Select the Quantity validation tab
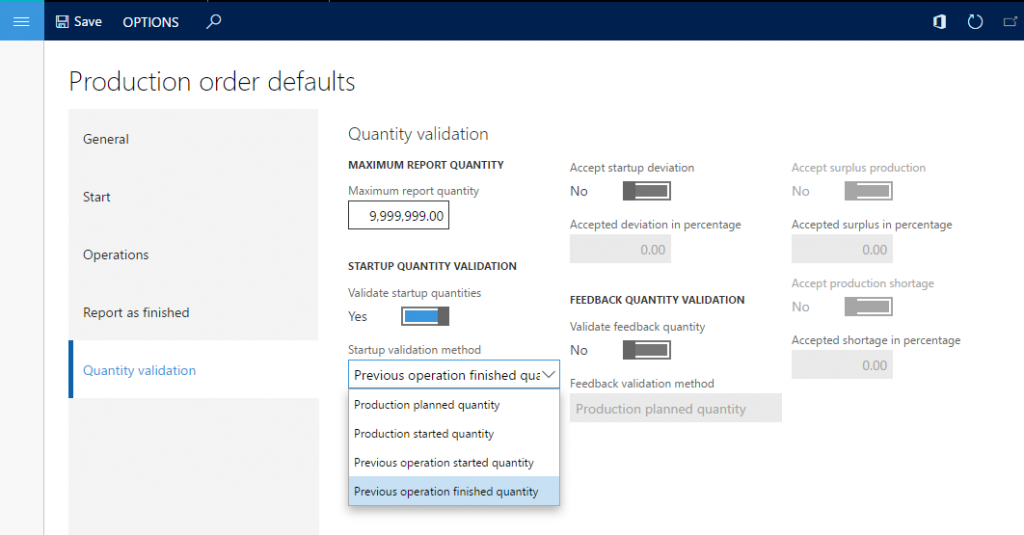Viewport: 1024px width, 535px height. pos(193,370)
